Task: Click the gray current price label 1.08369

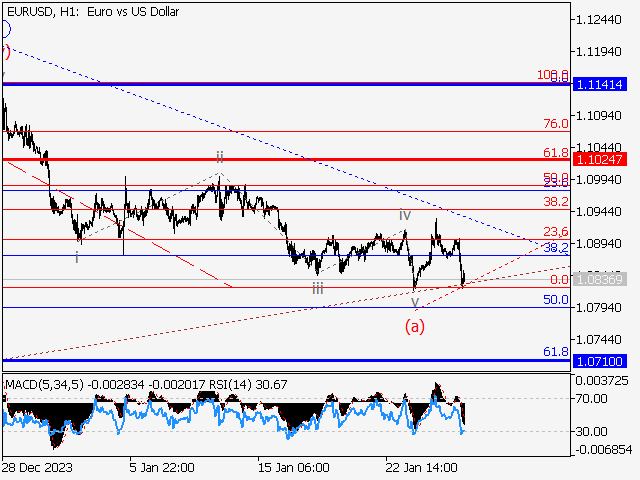Action: click(x=600, y=279)
